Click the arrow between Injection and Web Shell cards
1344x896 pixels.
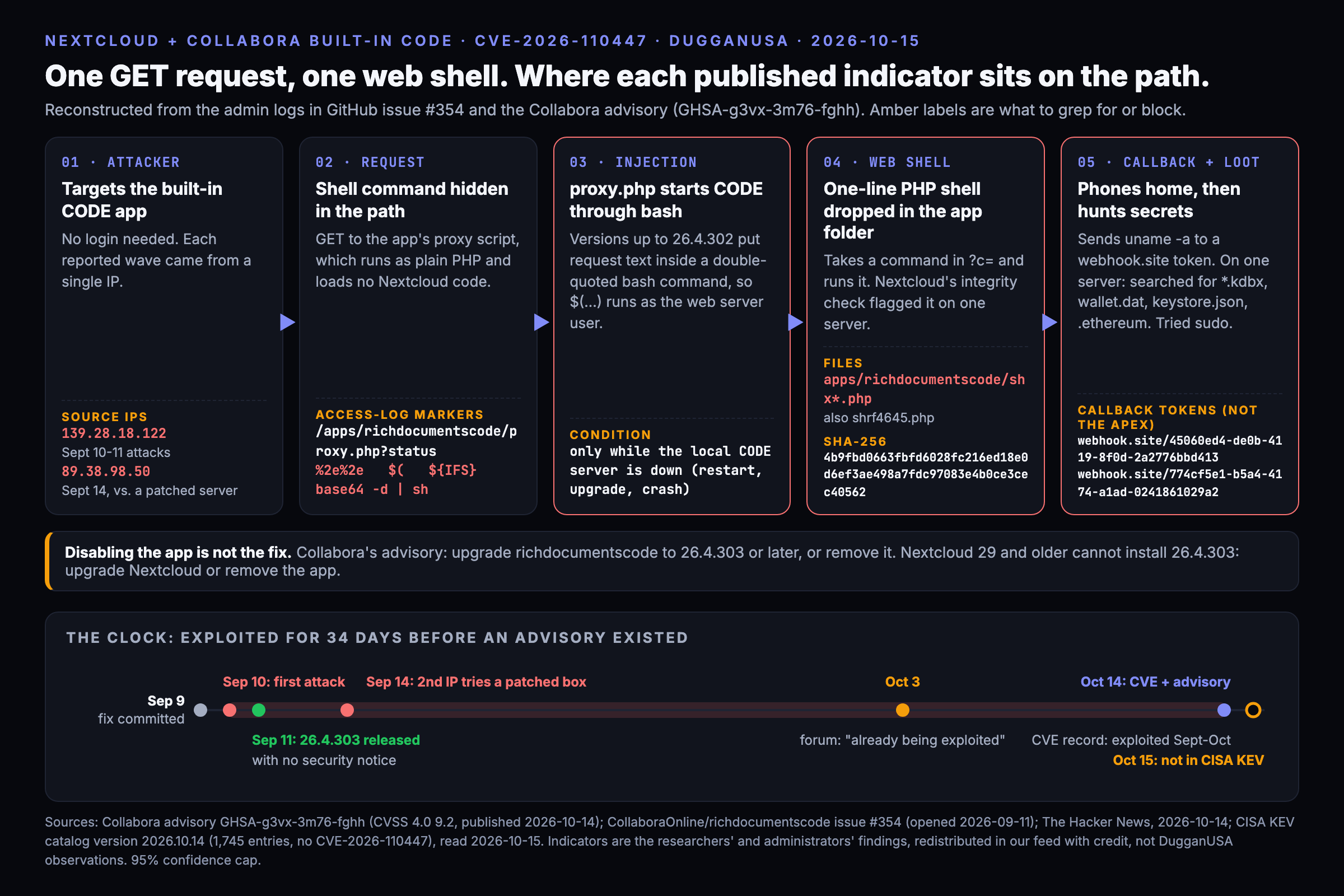pos(795,323)
